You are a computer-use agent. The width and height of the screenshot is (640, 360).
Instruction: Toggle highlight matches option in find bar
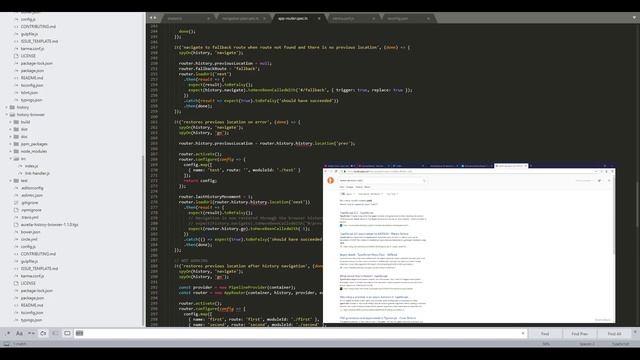(67, 333)
